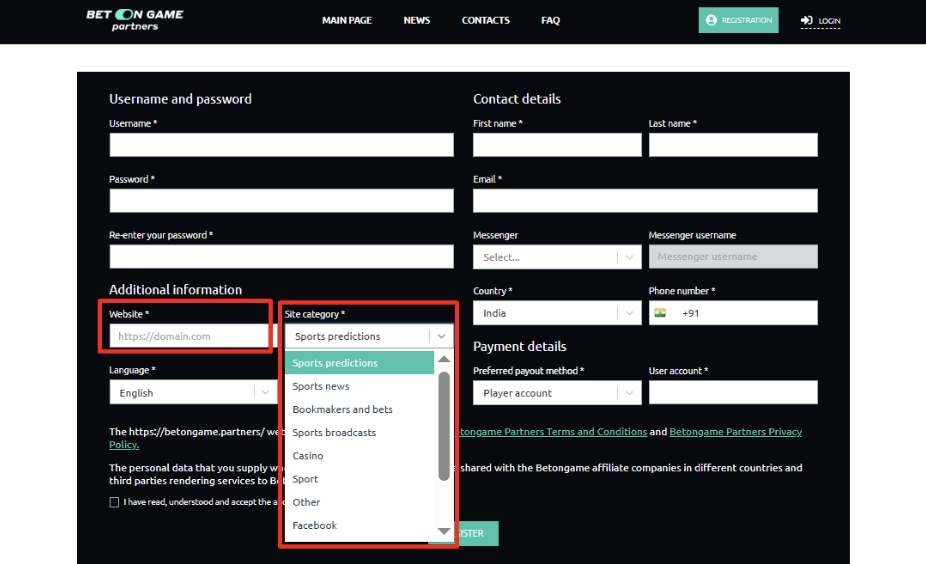Click the category list scrollbar thumb
Screen dimensions: 926x564
coord(444,425)
